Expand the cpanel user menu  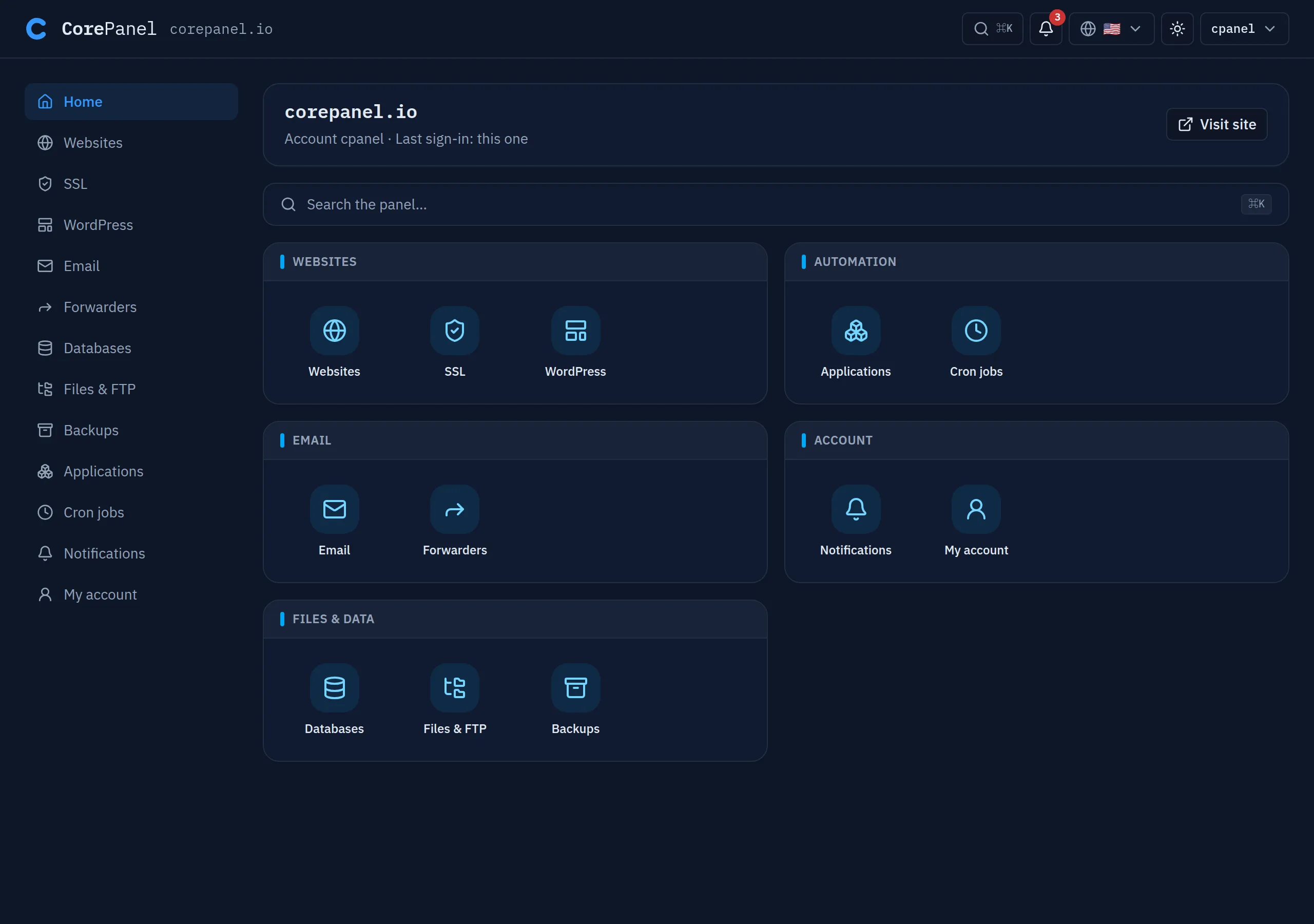[1244, 29]
